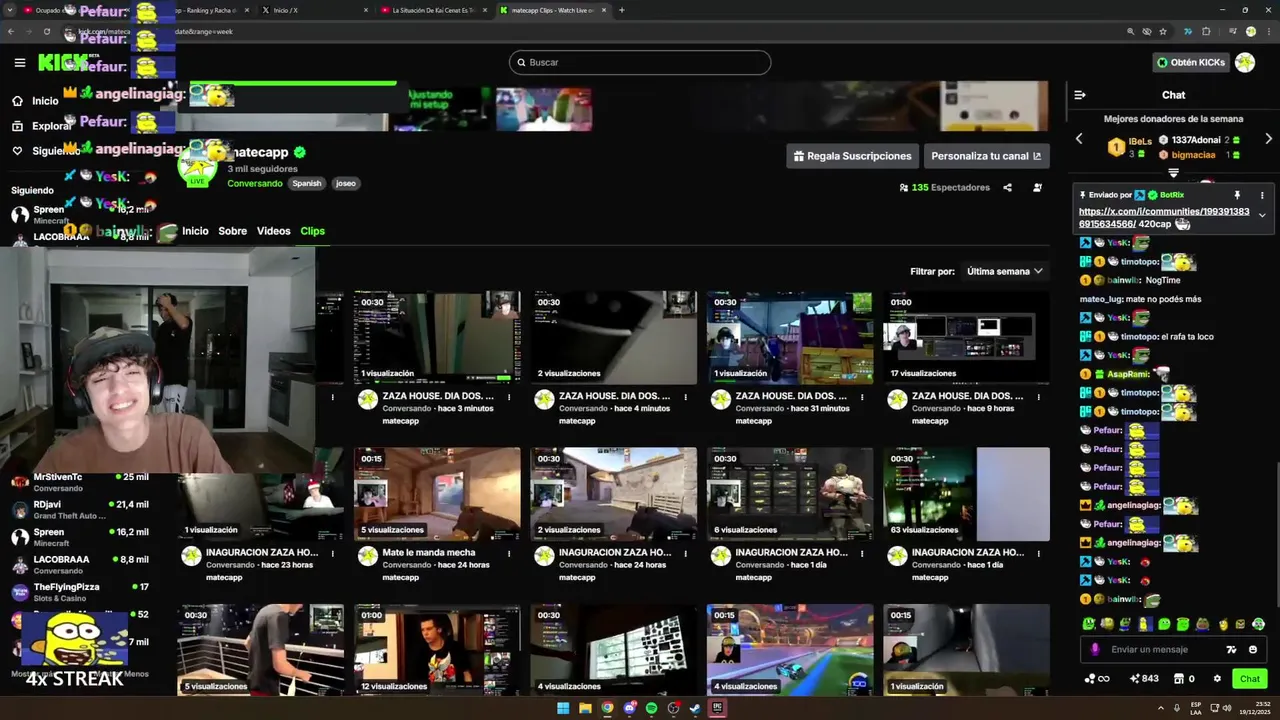The height and width of the screenshot is (720, 1280).
Task: Open volume control in system tray
Action: coord(1227,708)
